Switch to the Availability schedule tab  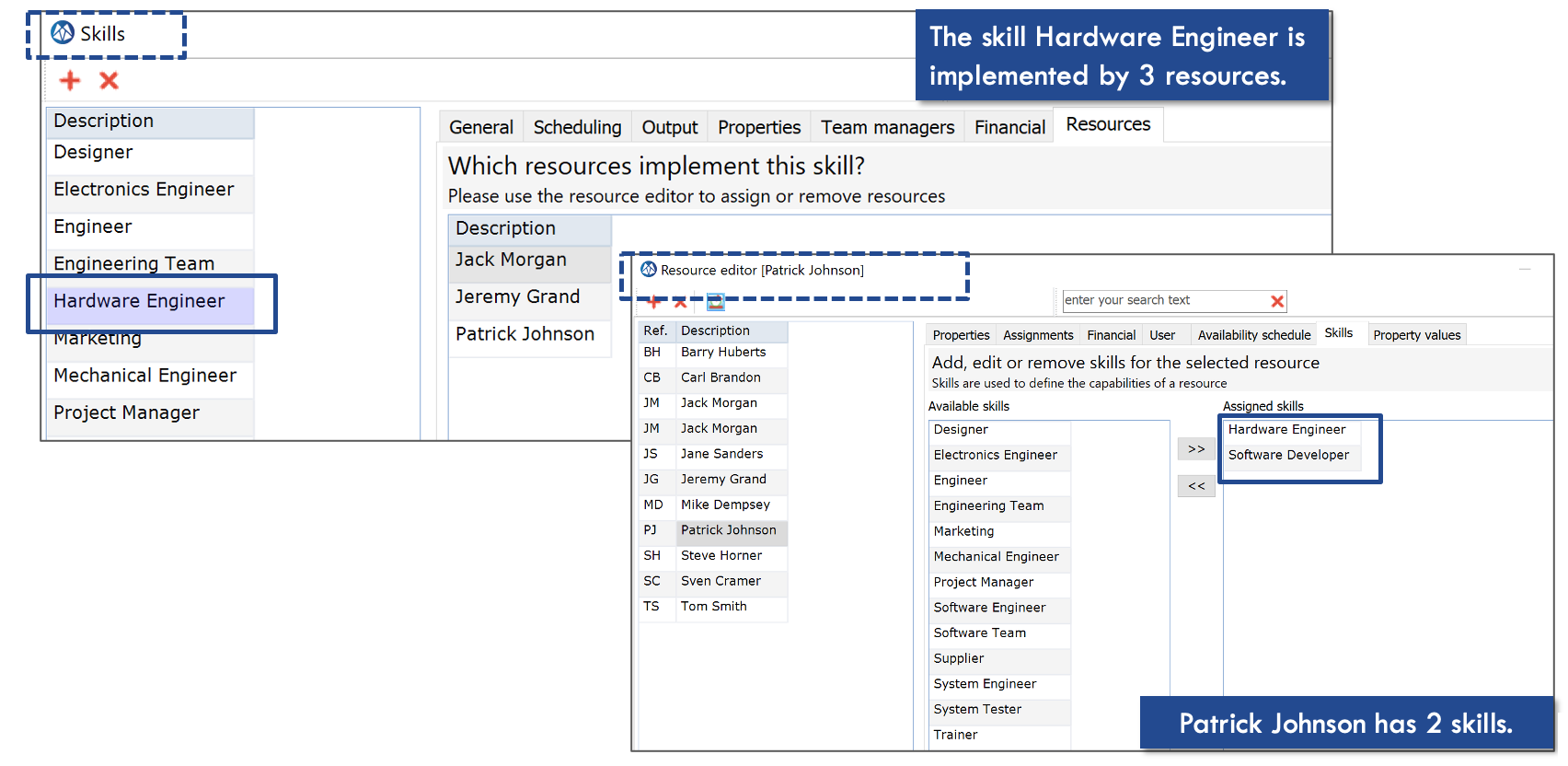tap(1253, 335)
